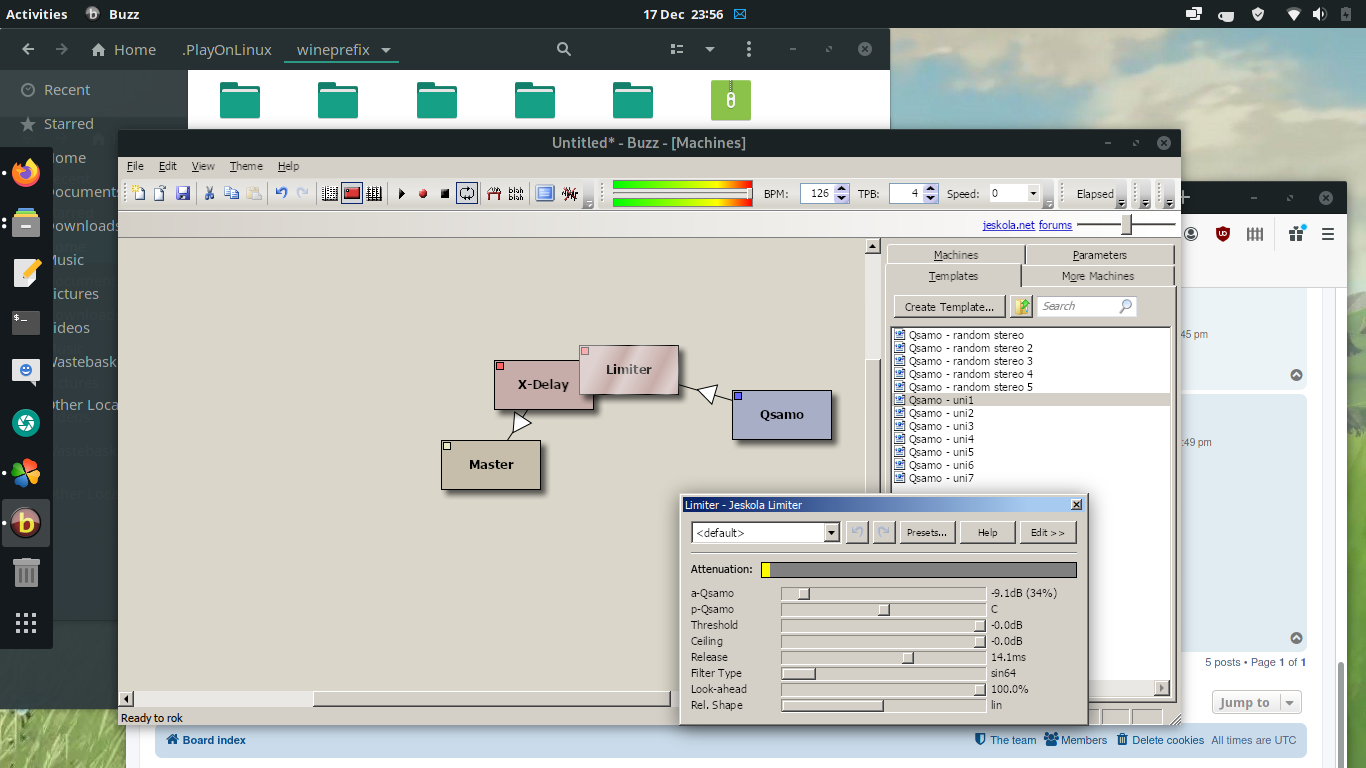1366x768 pixels.
Task: Open the jeskola.net link
Action: coord(1008,225)
